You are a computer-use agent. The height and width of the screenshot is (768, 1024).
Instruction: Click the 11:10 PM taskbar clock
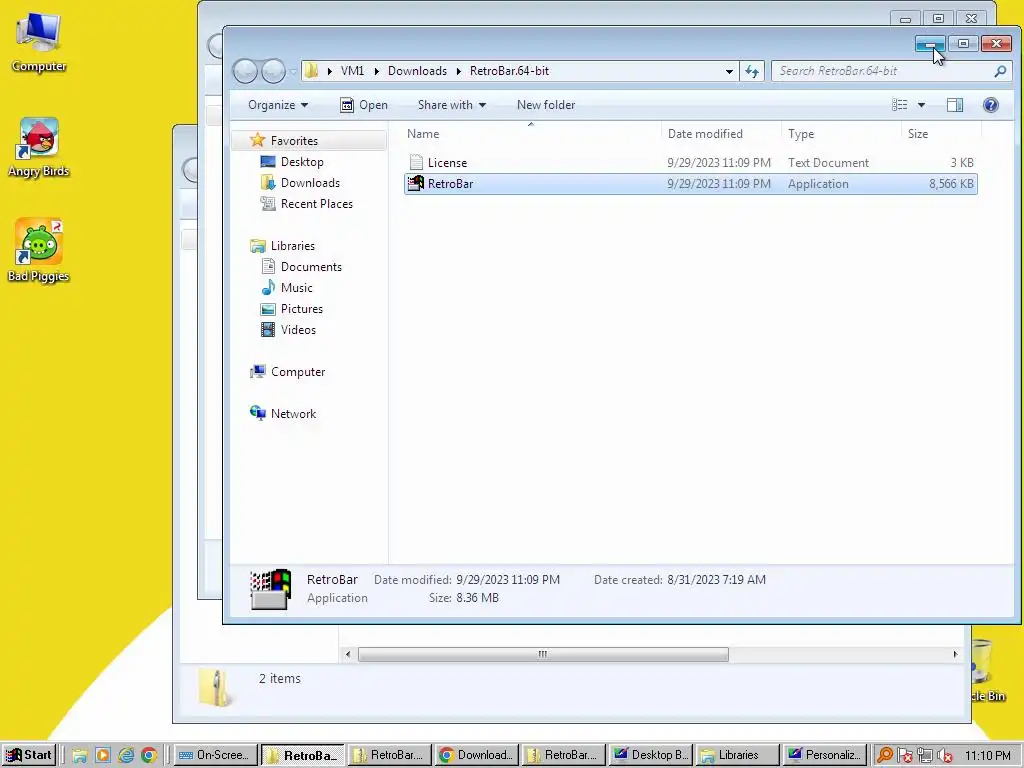pos(987,756)
